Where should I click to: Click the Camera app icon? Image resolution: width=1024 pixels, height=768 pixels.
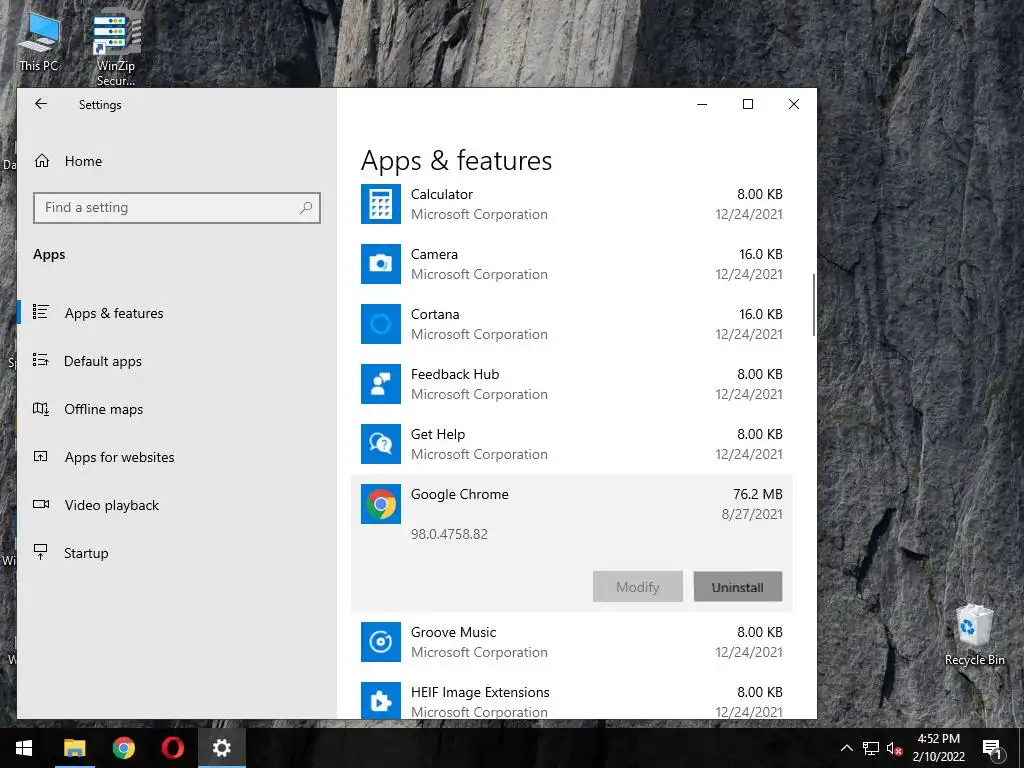(x=381, y=264)
